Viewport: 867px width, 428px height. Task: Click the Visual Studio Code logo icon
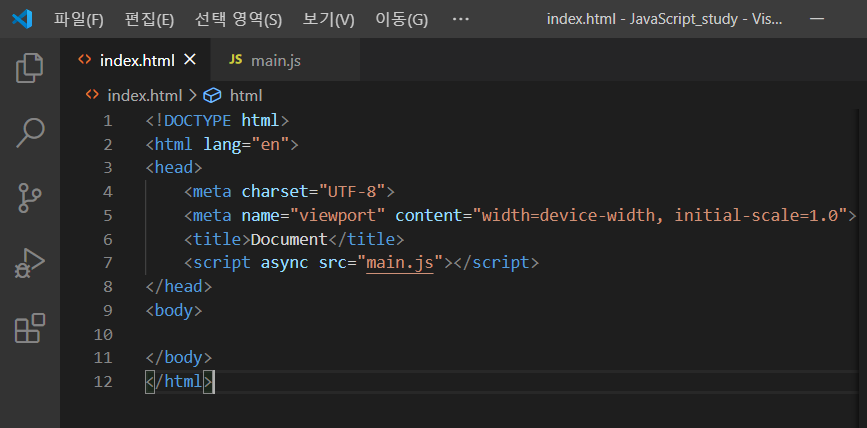(22, 19)
